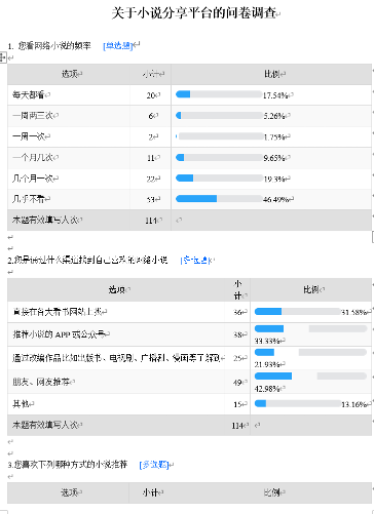Click the 17.54% bar for 每天都看
The height and width of the screenshot is (514, 375).
[x=219, y=95]
